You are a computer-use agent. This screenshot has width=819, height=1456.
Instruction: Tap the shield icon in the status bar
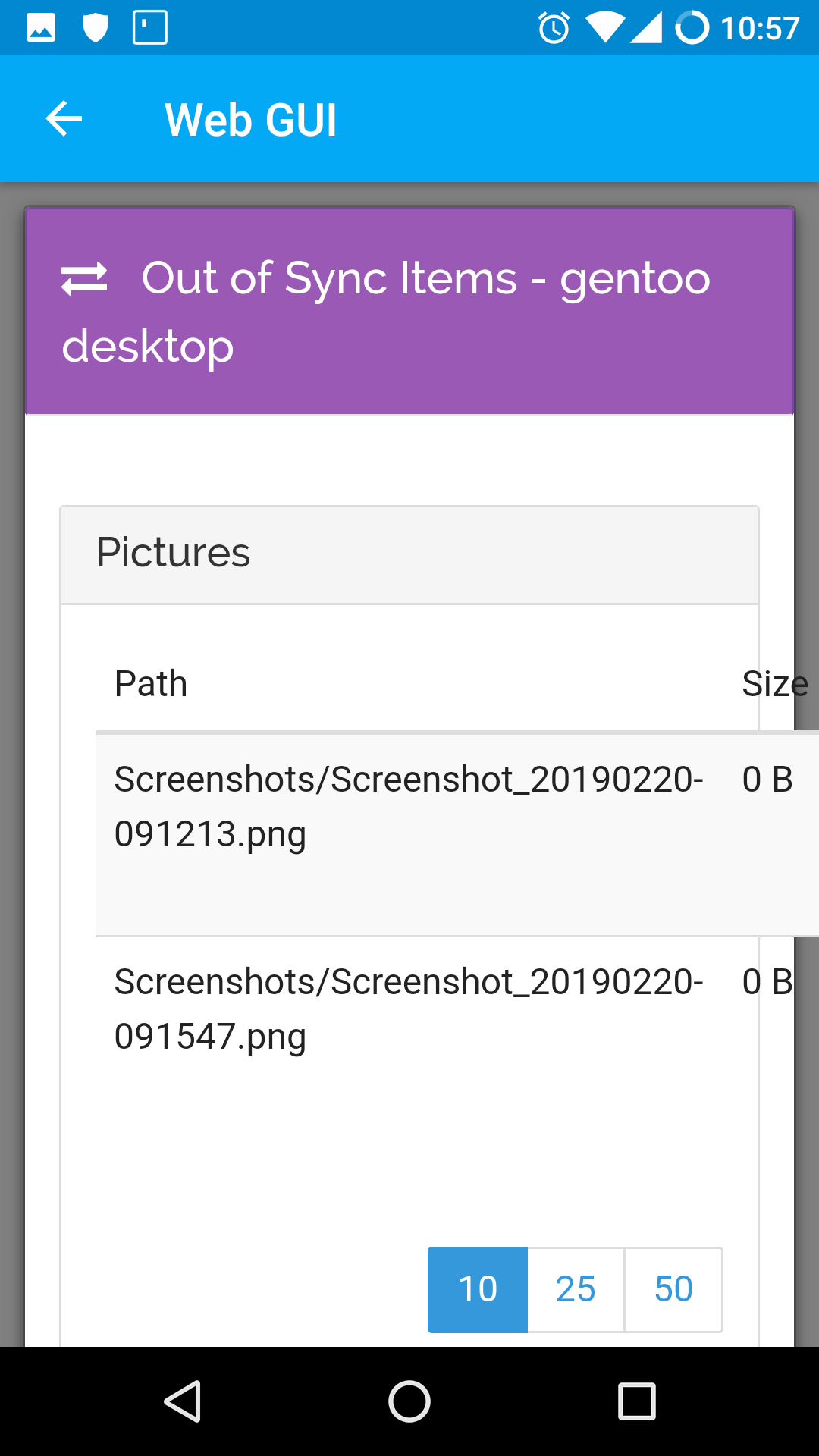point(97,27)
